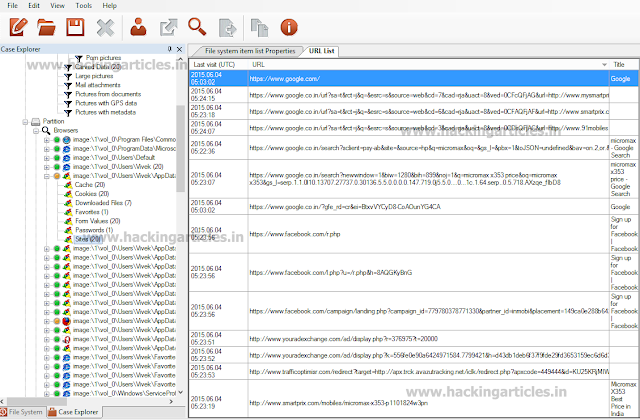Expand the Firefox profile tree node
The width and height of the screenshot is (640, 420).
tap(47, 321)
